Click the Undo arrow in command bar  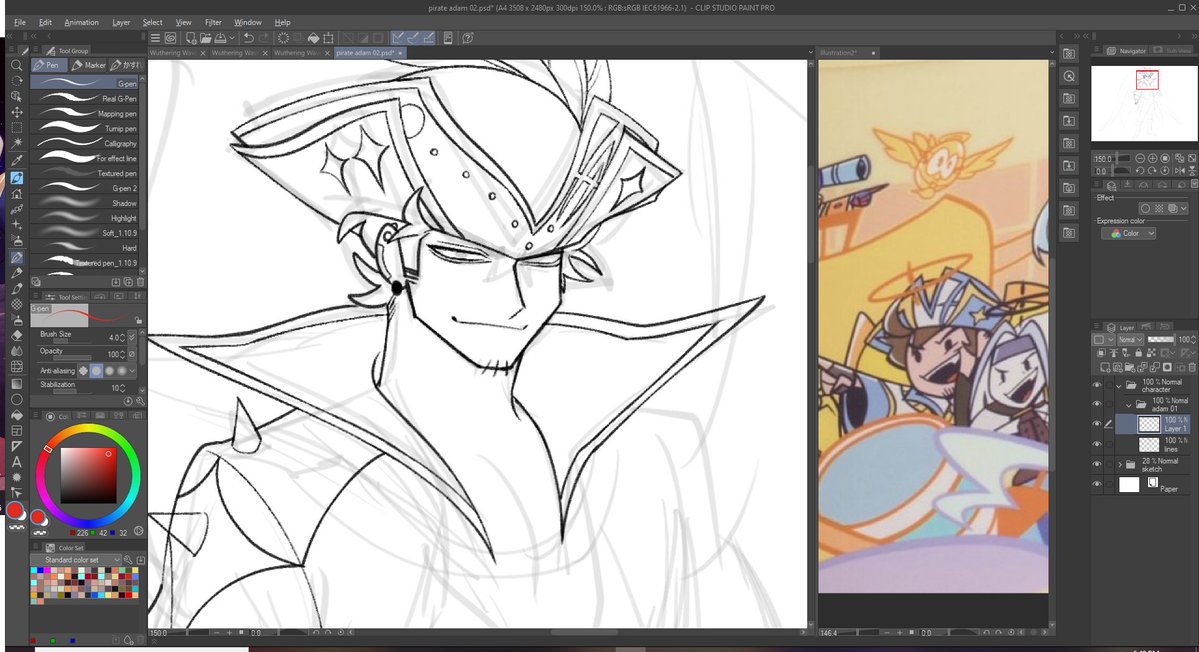[x=249, y=37]
